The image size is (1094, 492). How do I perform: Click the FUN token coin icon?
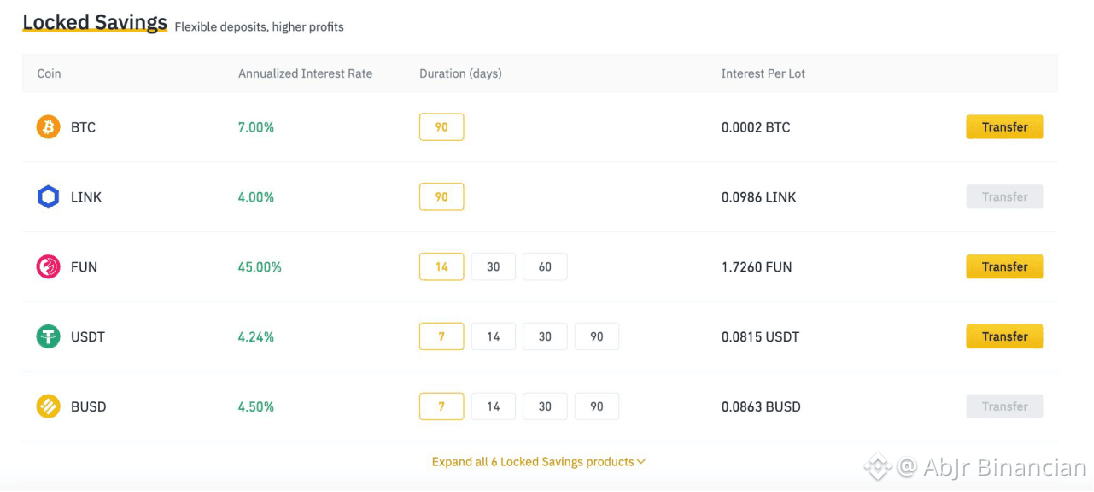click(x=48, y=267)
